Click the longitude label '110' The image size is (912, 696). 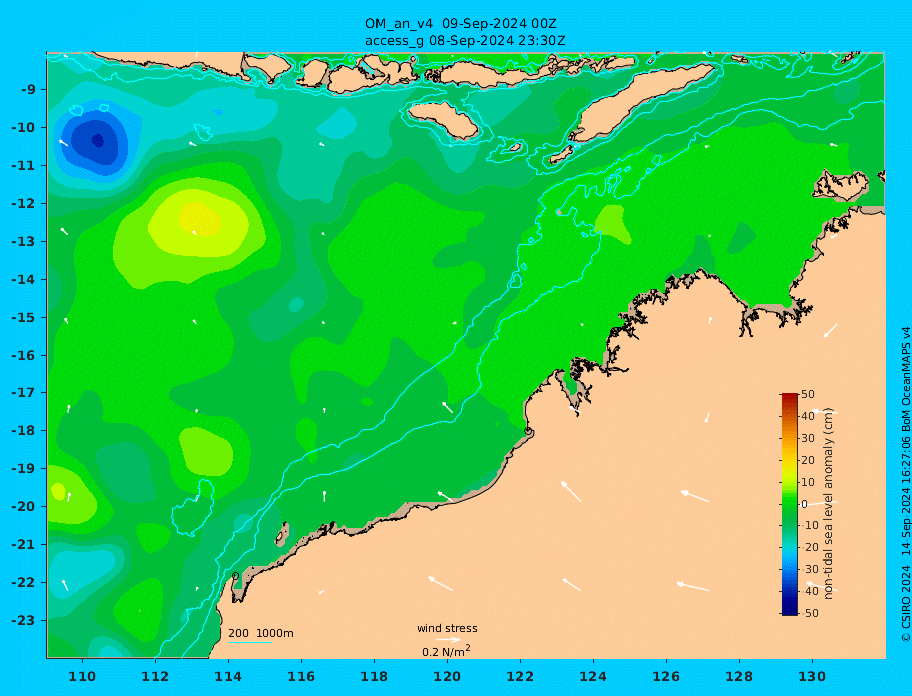82,676
